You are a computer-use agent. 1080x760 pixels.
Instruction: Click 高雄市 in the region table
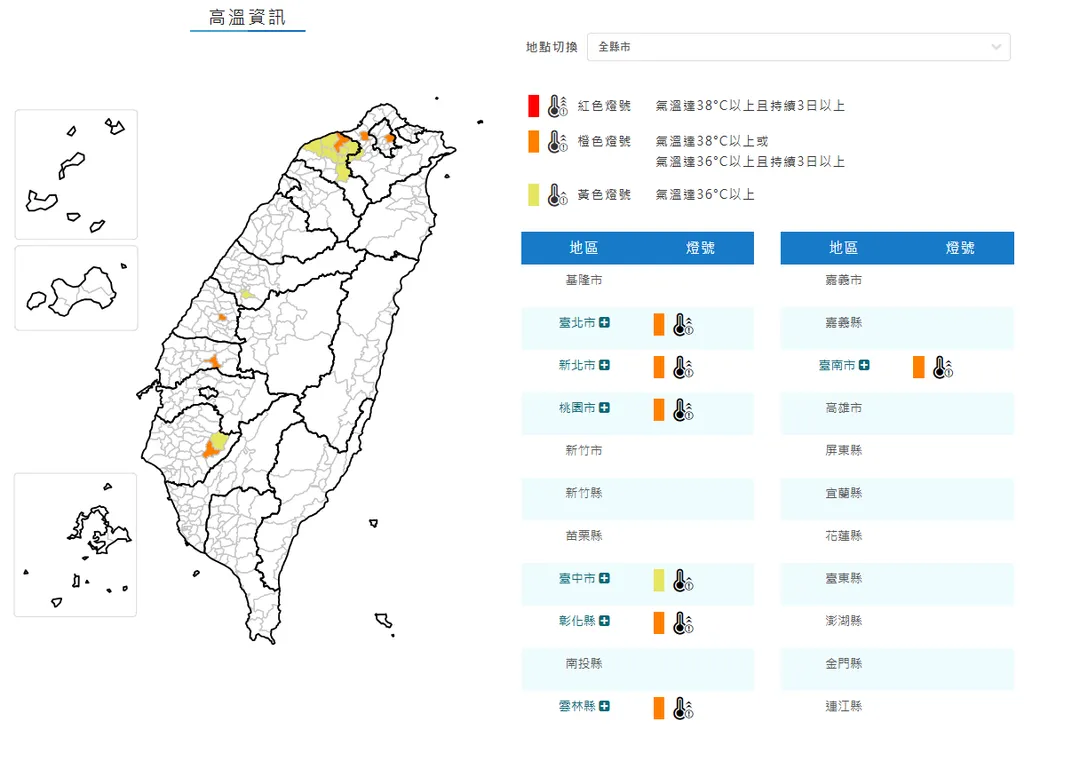point(843,408)
